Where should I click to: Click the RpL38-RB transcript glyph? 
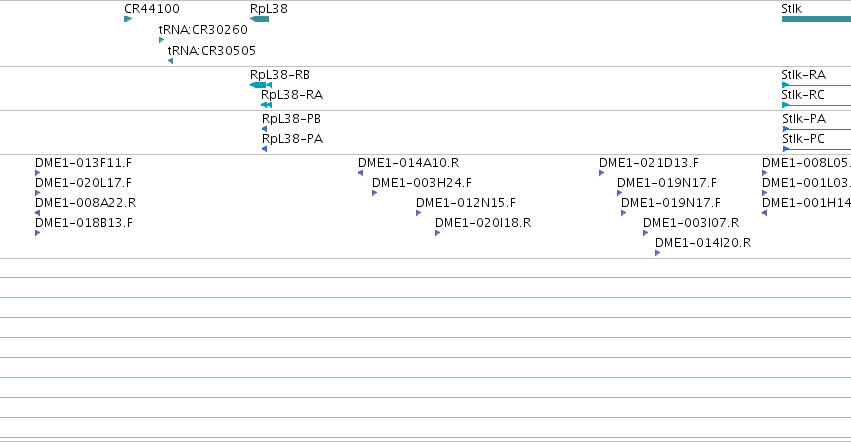pyautogui.click(x=261, y=85)
